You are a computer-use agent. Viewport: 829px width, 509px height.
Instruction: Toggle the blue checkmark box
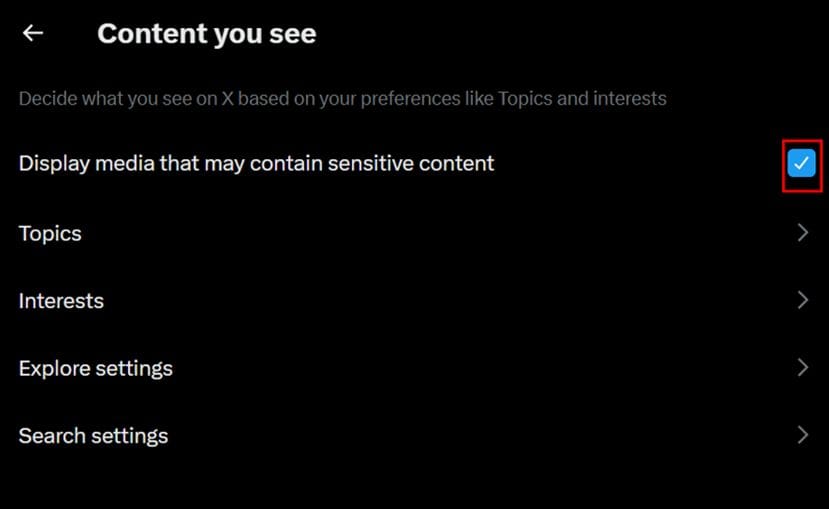coord(801,163)
